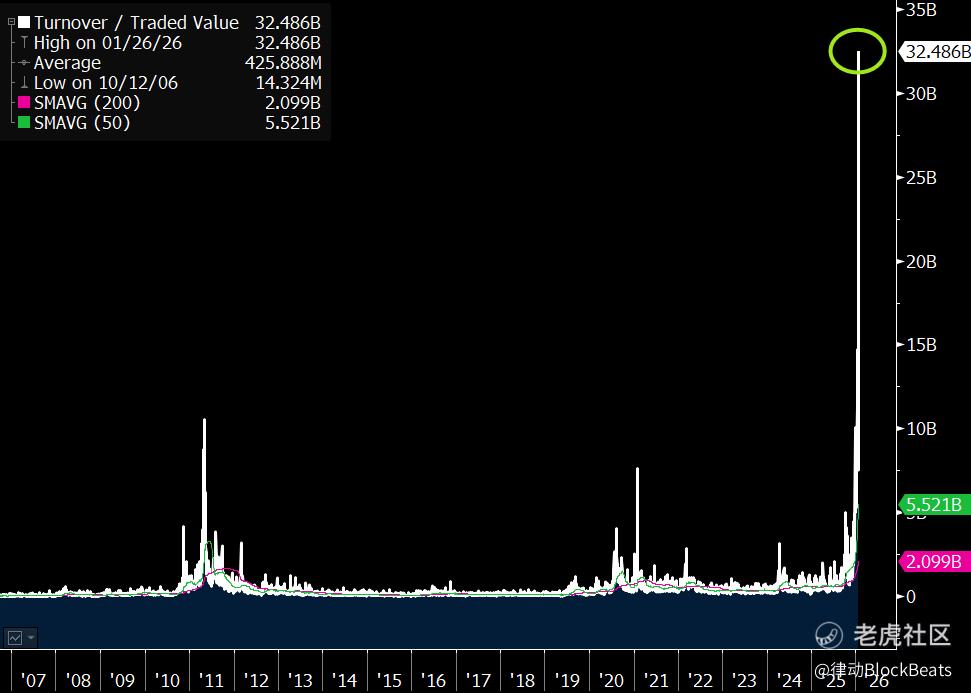Click the 32.486B price tag on y-axis
The image size is (971, 693).
click(x=936, y=52)
